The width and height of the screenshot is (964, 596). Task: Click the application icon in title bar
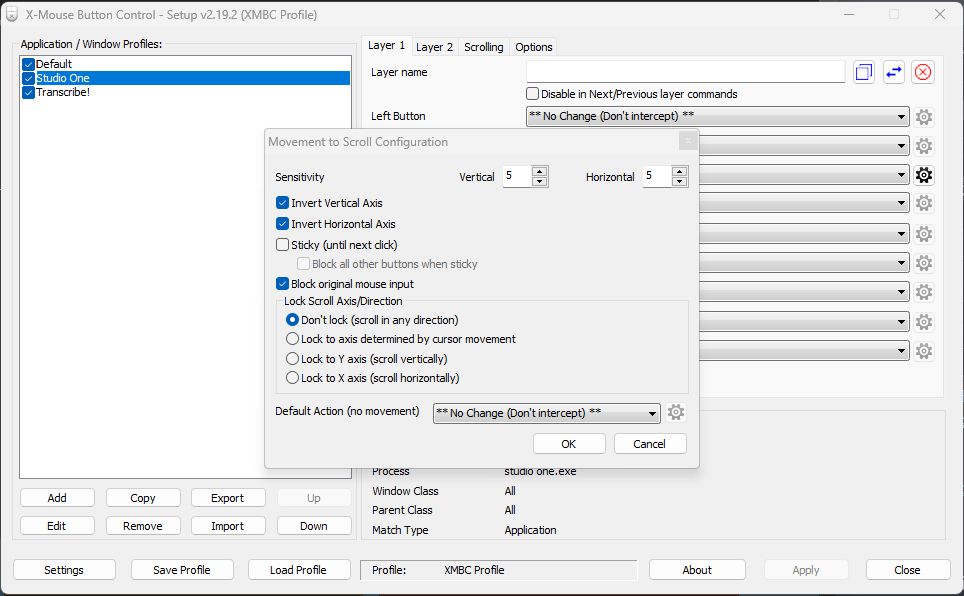pos(13,14)
